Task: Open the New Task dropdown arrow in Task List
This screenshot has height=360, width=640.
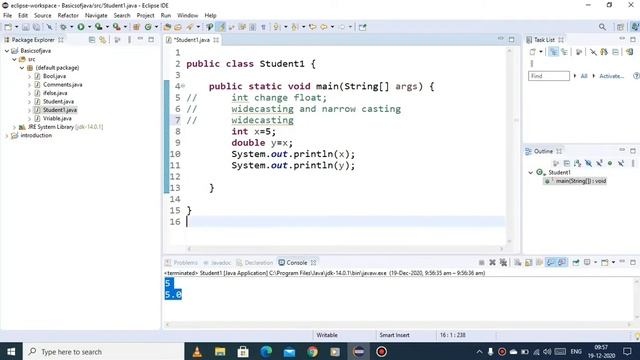Action: tap(541, 52)
